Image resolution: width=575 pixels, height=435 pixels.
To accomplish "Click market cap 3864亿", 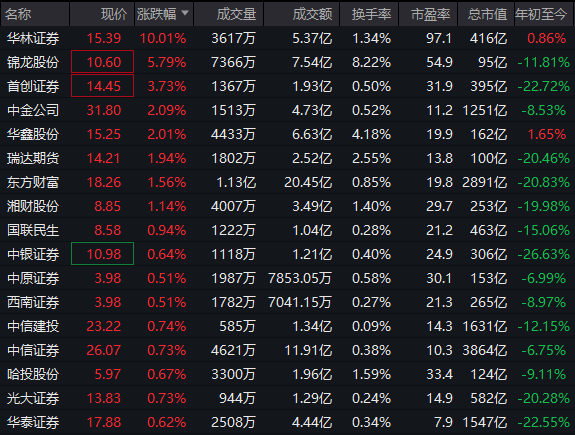I will click(x=485, y=350).
